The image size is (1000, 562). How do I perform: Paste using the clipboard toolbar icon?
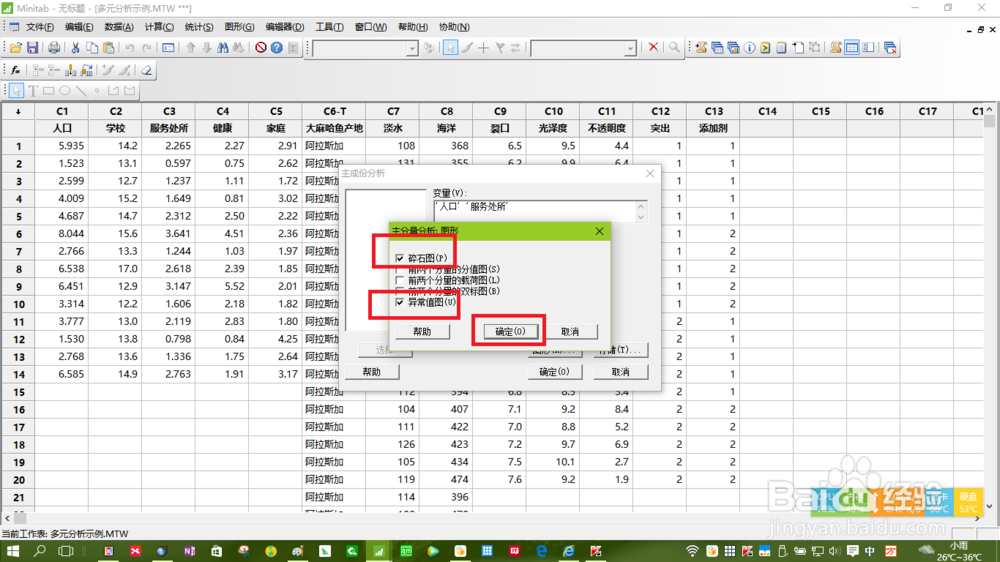click(x=109, y=48)
